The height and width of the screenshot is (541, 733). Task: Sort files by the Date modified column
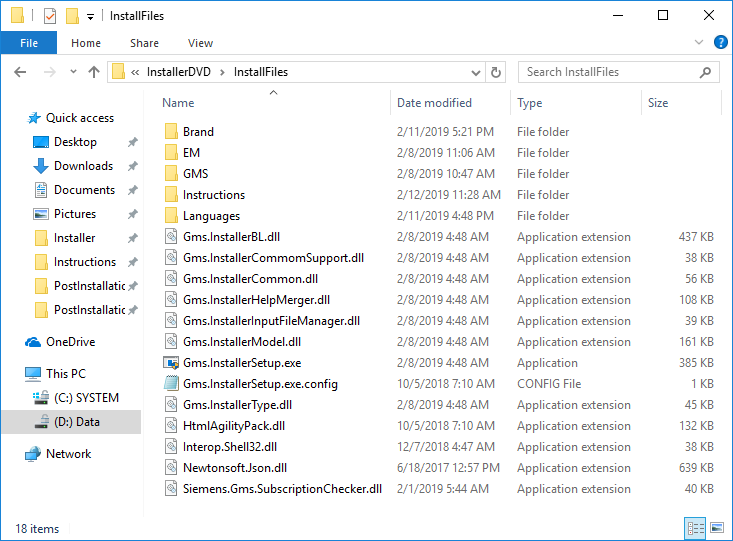pos(434,103)
